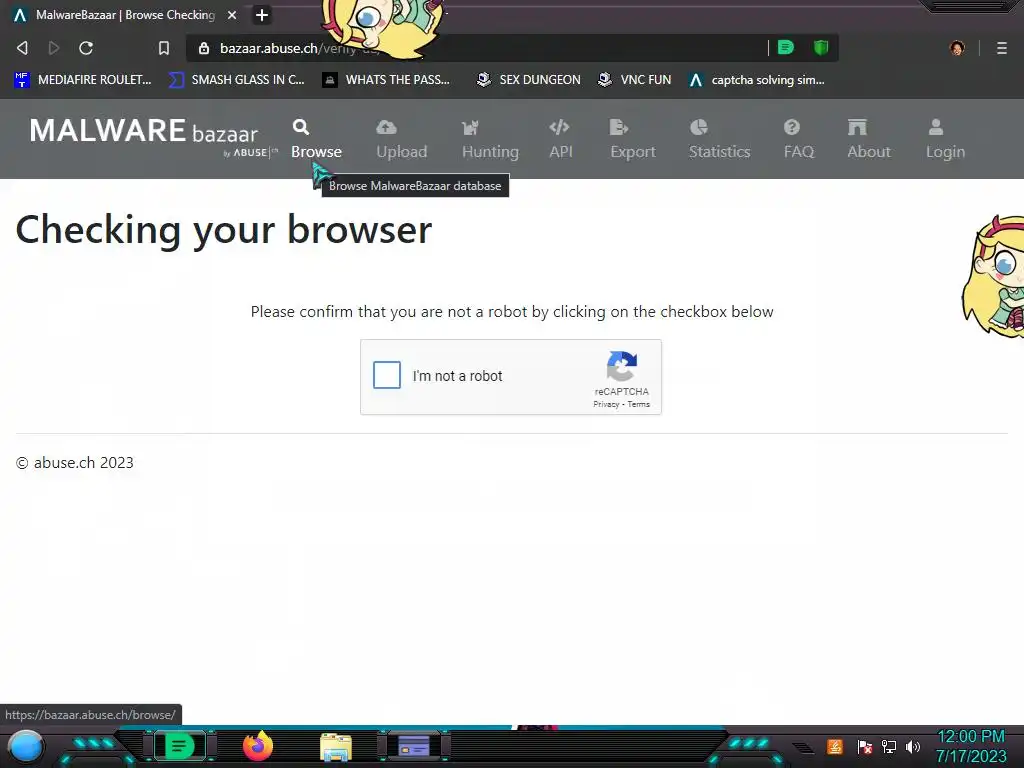Open the Browse page in navbar
Screen dimensions: 1024x768
point(316,139)
